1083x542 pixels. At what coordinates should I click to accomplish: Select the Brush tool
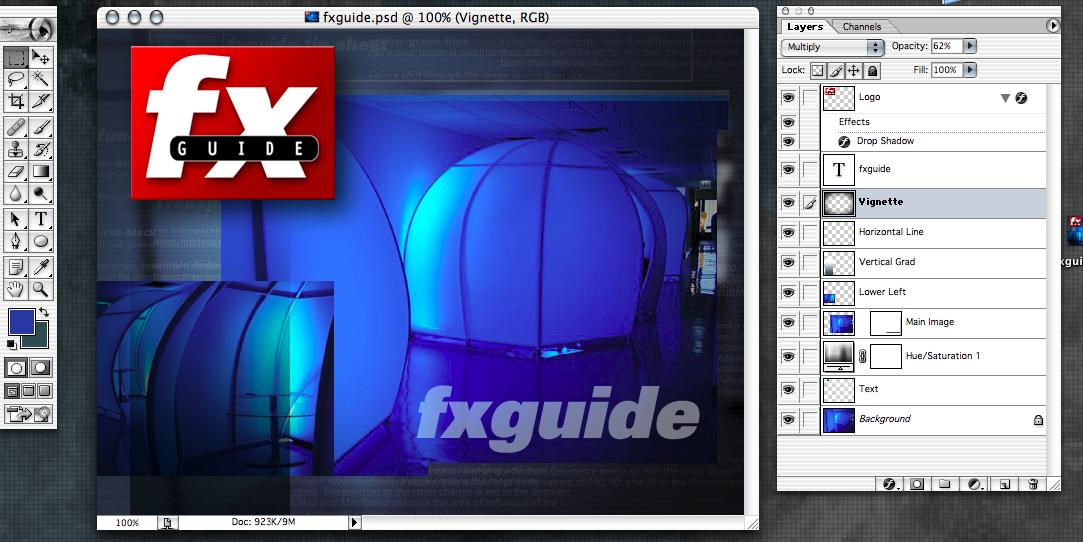tap(41, 127)
